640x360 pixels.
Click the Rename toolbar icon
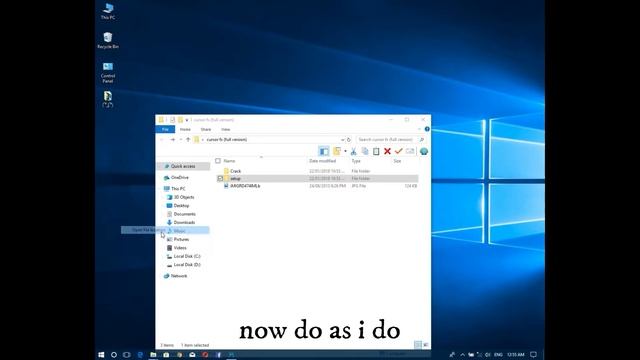click(x=410, y=151)
